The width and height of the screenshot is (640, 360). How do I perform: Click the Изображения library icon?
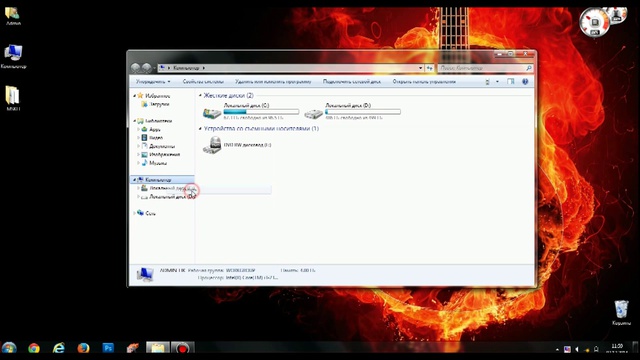tap(144, 154)
